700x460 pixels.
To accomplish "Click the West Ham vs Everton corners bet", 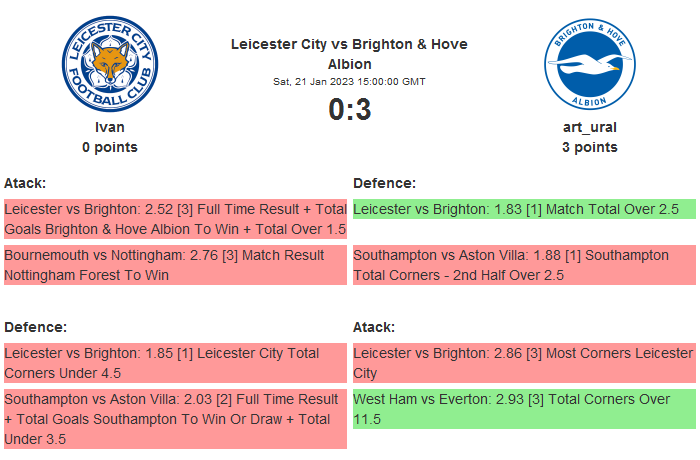I will [x=524, y=409].
